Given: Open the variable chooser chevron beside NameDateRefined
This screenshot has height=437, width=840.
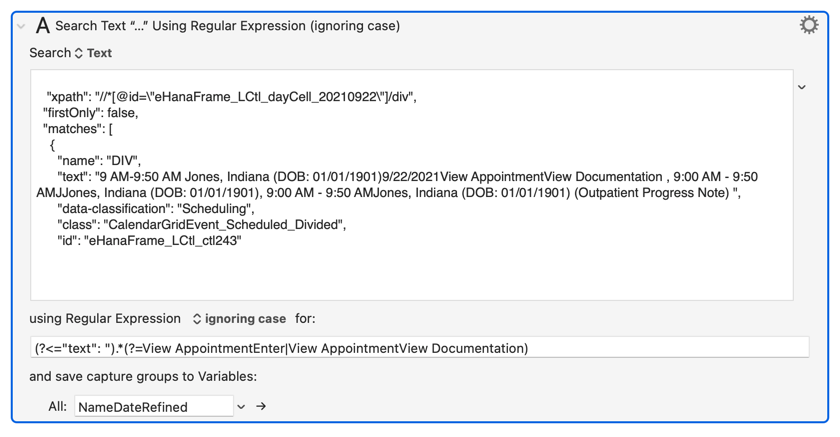Looking at the screenshot, I should pyautogui.click(x=241, y=407).
